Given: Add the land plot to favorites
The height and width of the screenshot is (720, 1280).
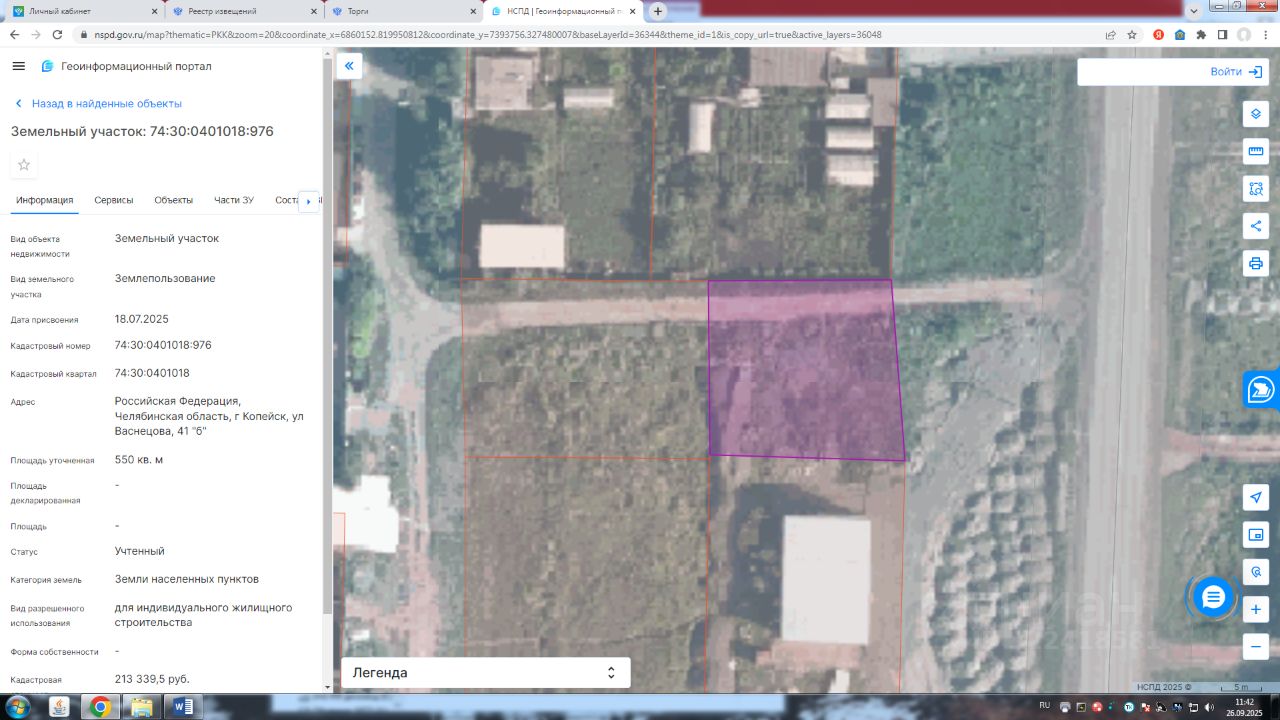Looking at the screenshot, I should 24,165.
